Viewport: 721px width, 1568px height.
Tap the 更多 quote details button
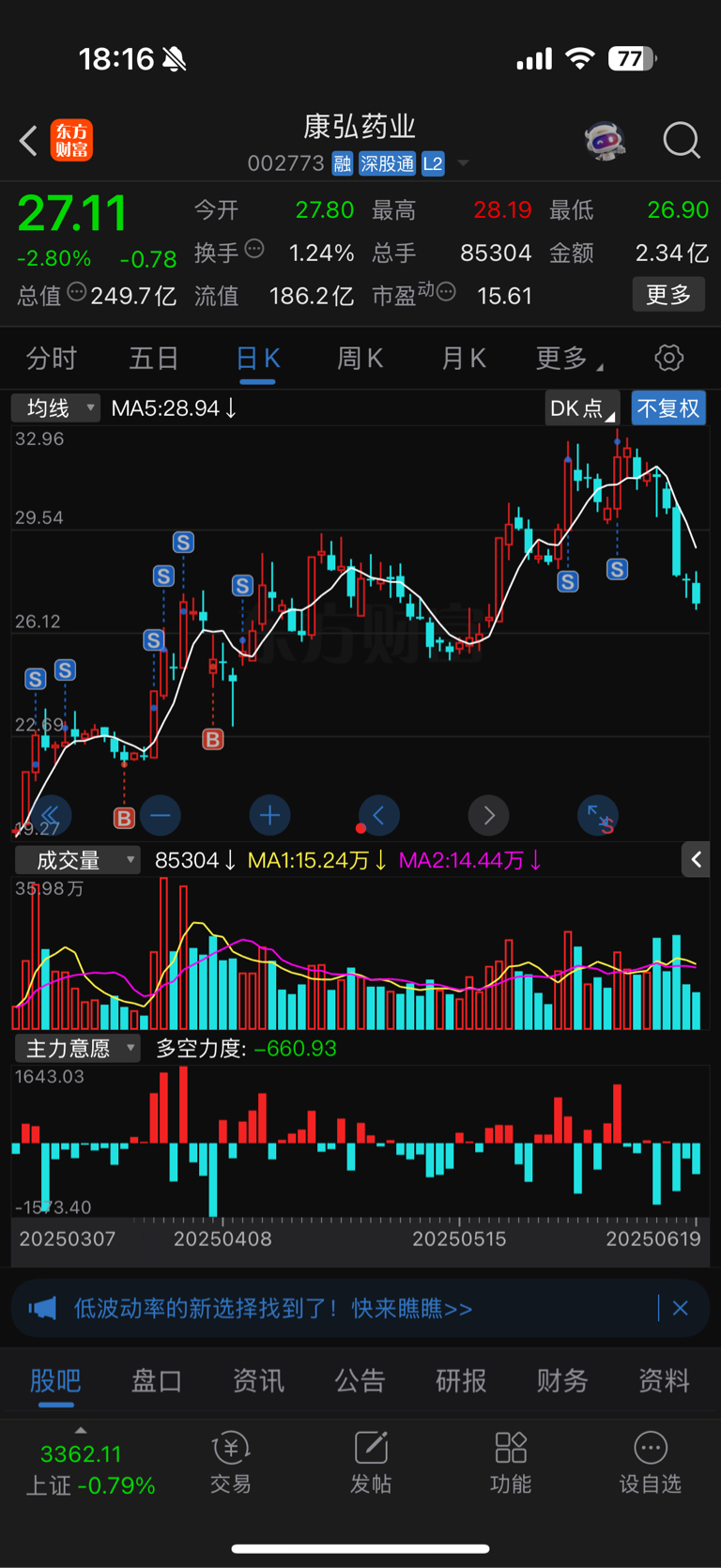point(668,295)
